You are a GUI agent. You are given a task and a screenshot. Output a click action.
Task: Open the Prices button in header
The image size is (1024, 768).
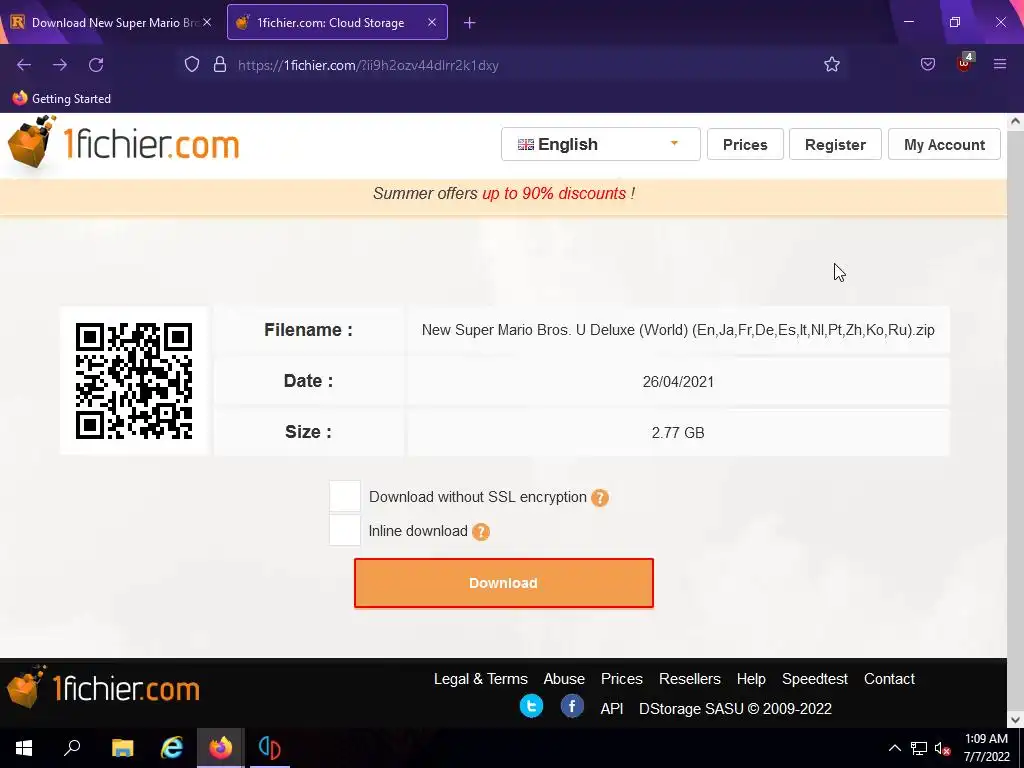click(745, 144)
